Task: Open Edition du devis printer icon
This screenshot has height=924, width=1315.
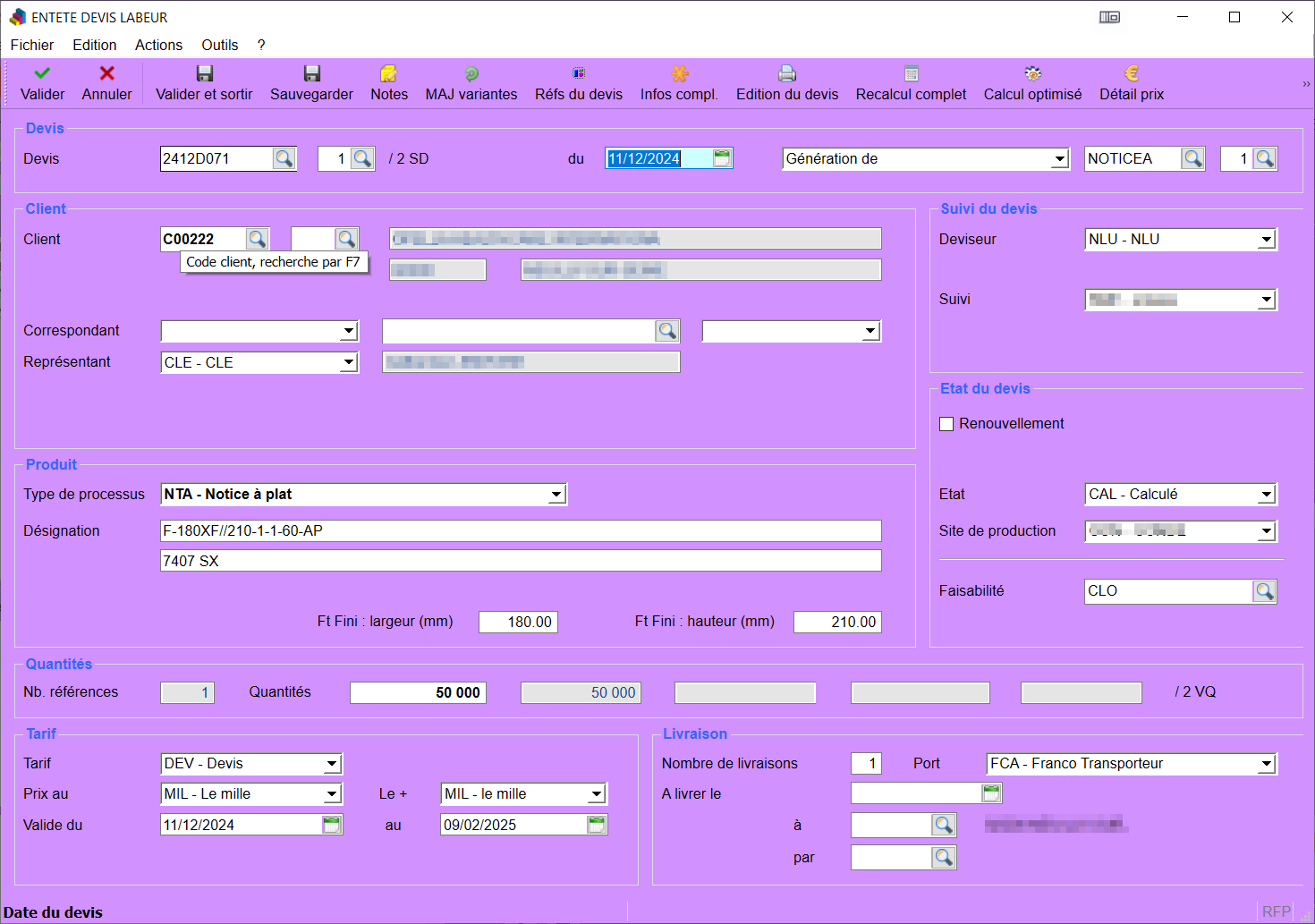Action: pyautogui.click(x=786, y=74)
